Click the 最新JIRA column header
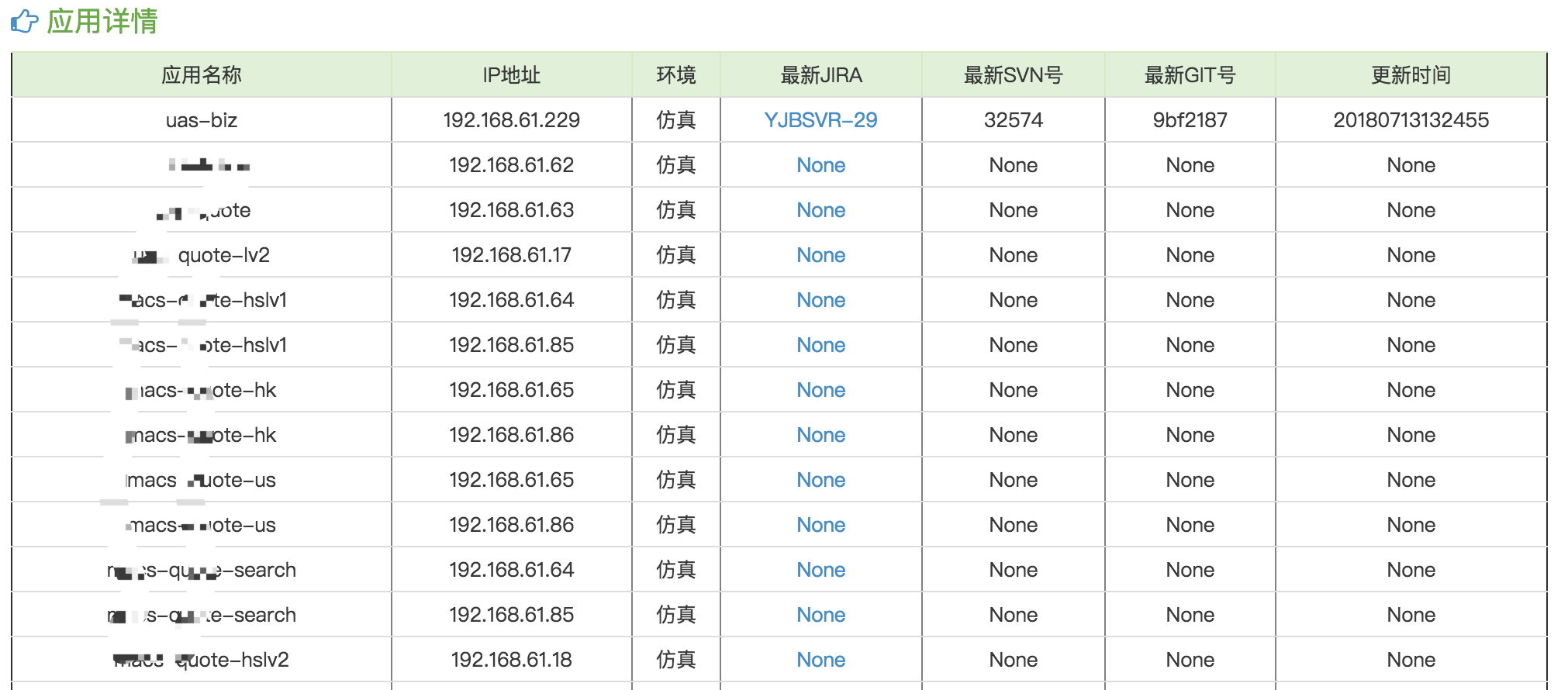The height and width of the screenshot is (690, 1568). click(820, 75)
